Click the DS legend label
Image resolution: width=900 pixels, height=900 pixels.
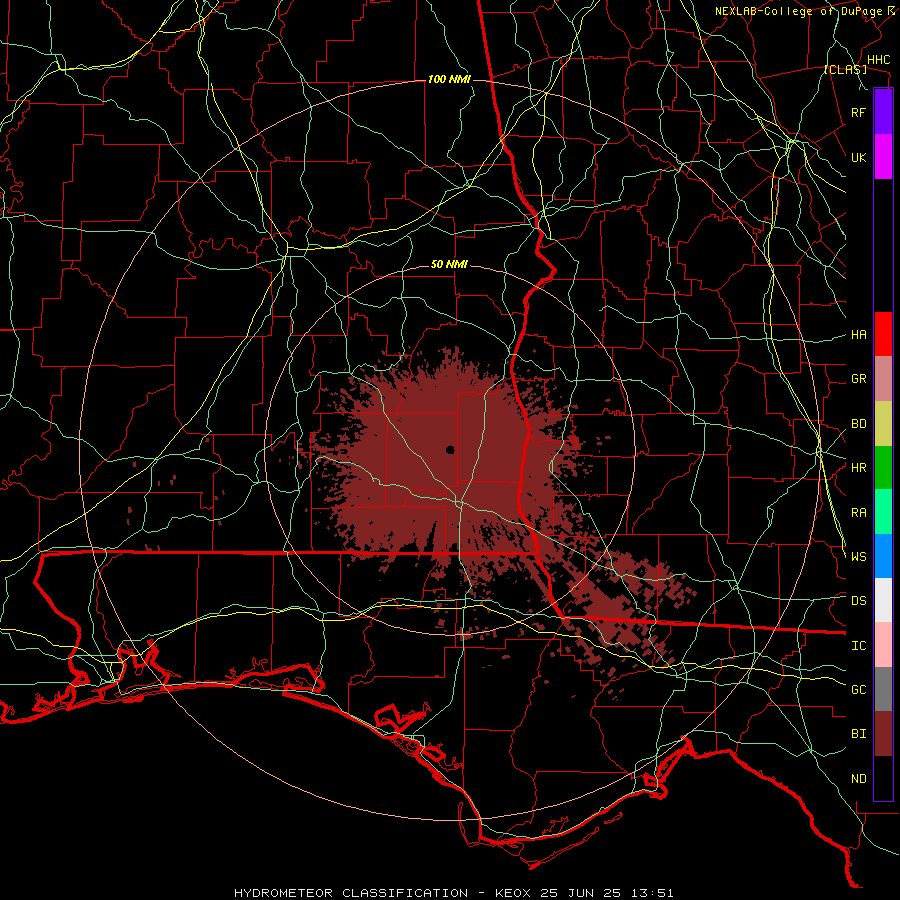[x=858, y=601]
